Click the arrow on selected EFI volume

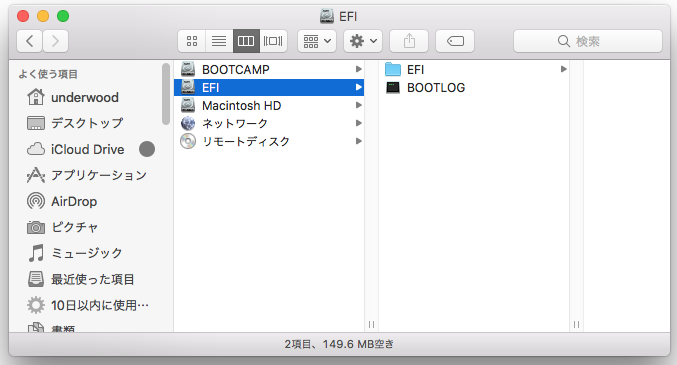(x=358, y=87)
